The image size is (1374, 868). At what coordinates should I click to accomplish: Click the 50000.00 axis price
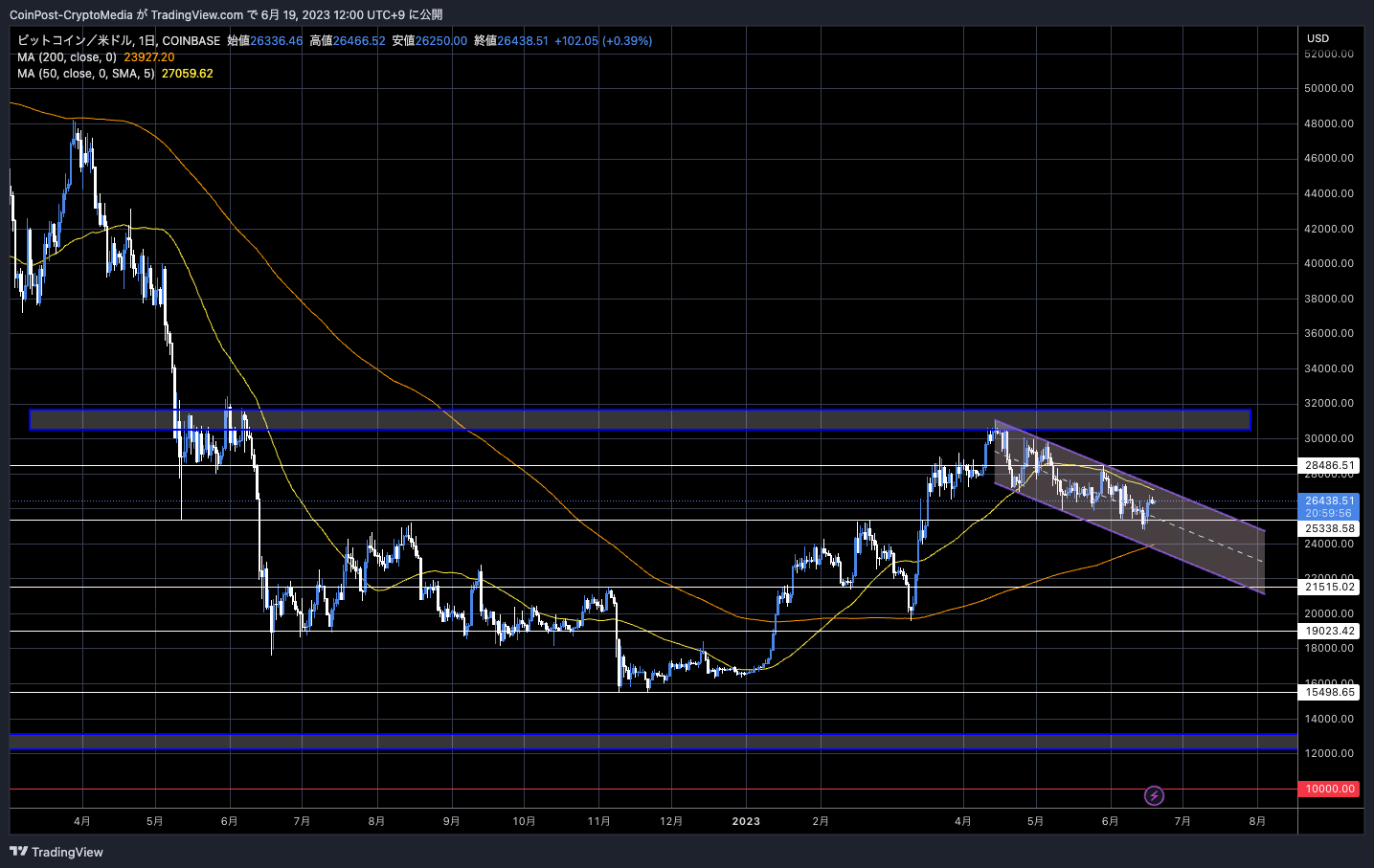pos(1329,88)
